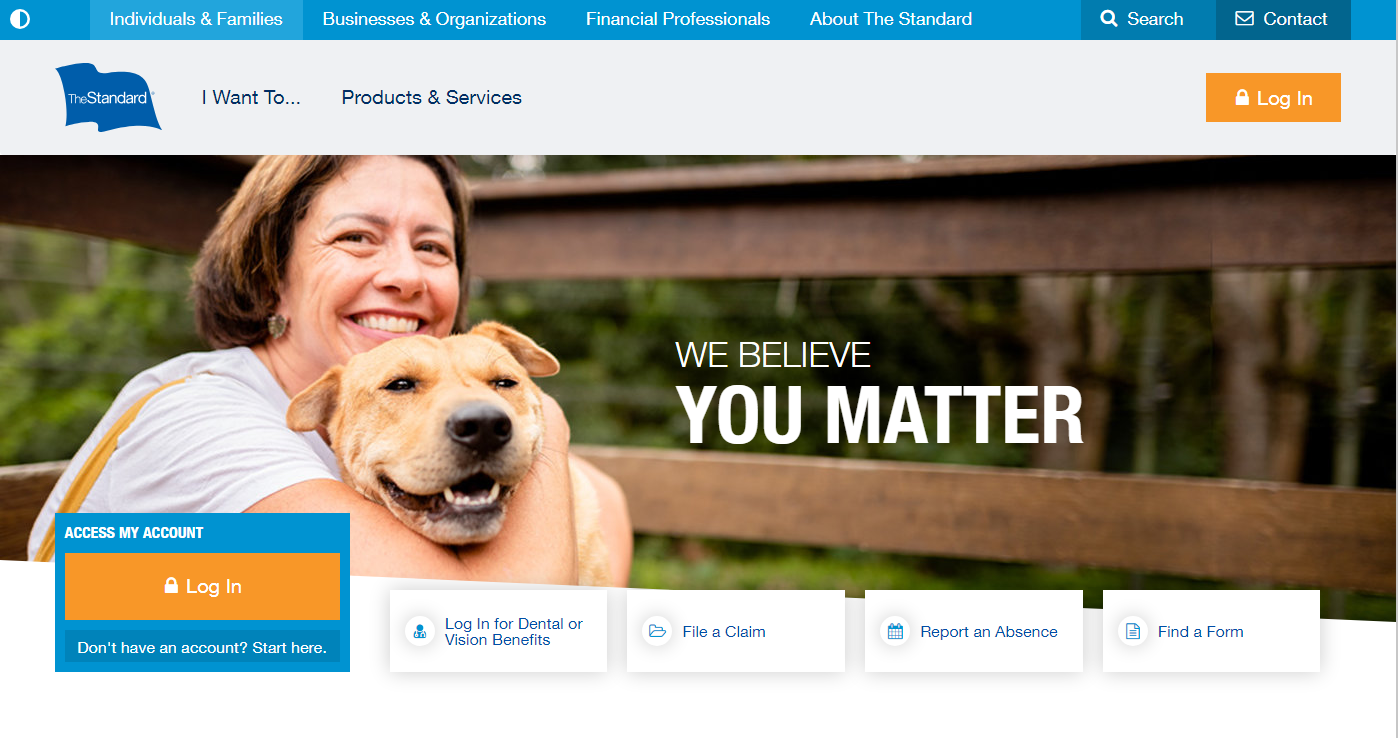This screenshot has width=1398, height=738.
Task: Click the We Believe You Matter hero banner
Action: click(879, 394)
